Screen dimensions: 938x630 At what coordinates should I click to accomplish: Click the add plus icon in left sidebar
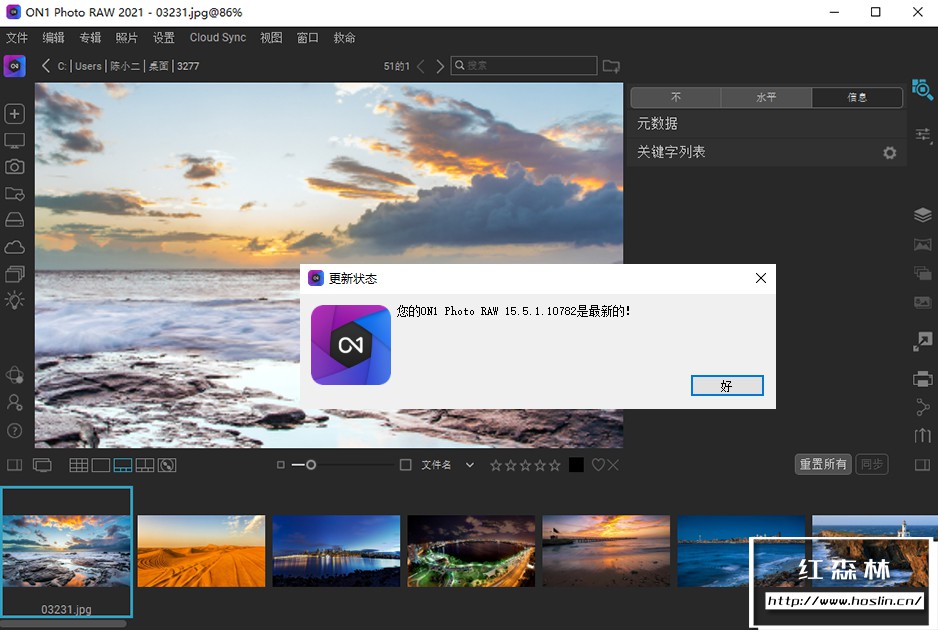(14, 114)
